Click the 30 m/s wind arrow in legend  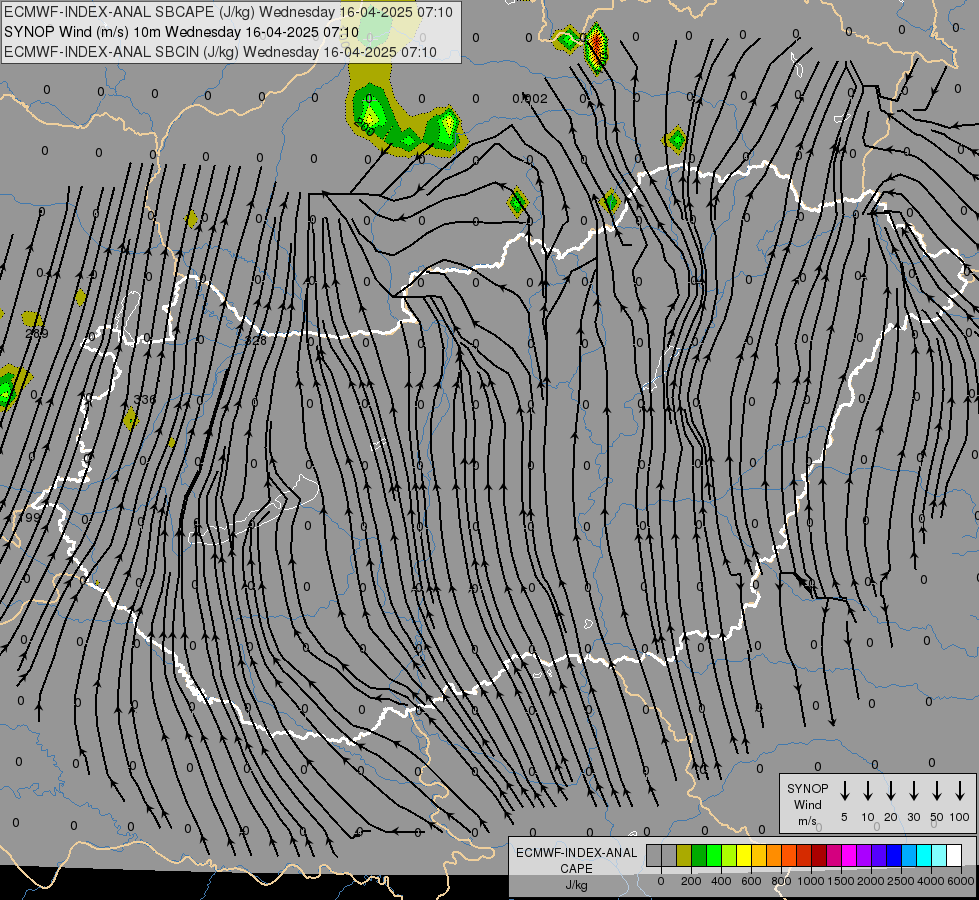pos(913,791)
